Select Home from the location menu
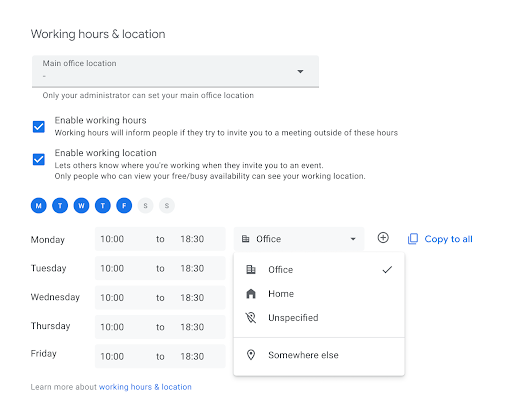Viewport: 512px width, 396px height. pos(319,294)
